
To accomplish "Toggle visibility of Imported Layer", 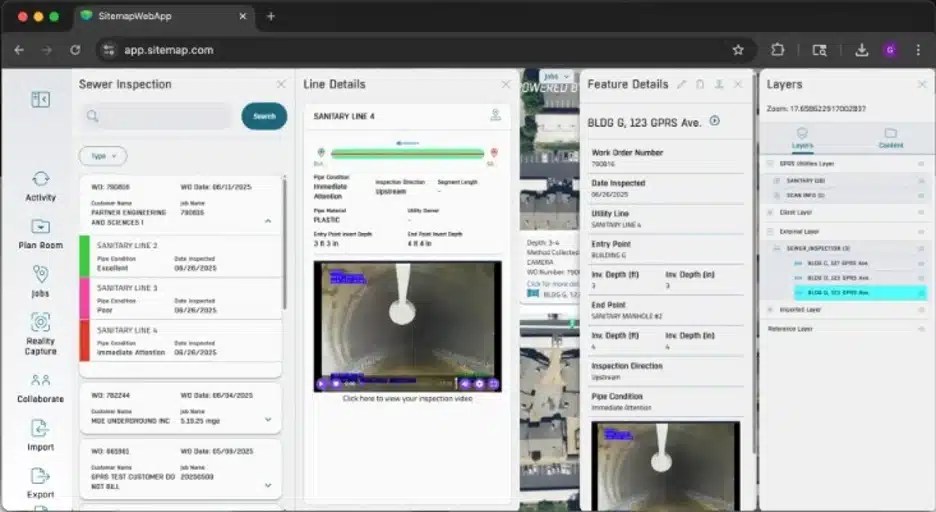I will coord(921,310).
